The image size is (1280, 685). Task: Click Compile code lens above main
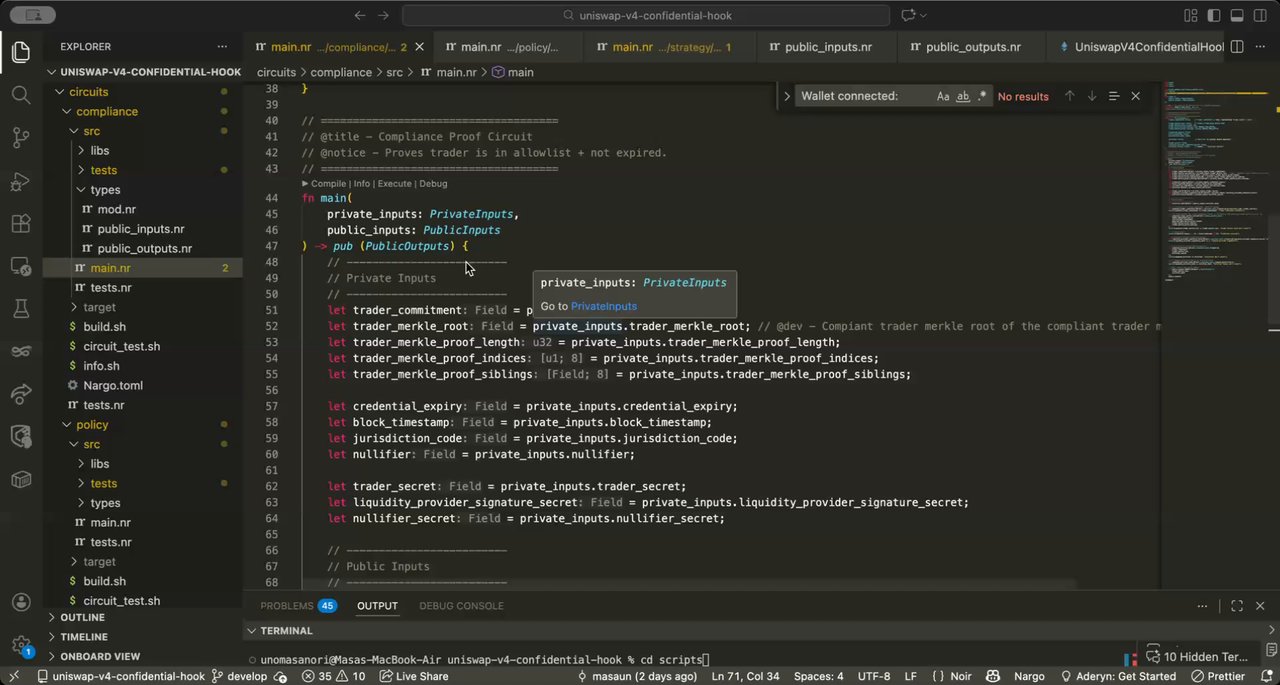coord(328,184)
